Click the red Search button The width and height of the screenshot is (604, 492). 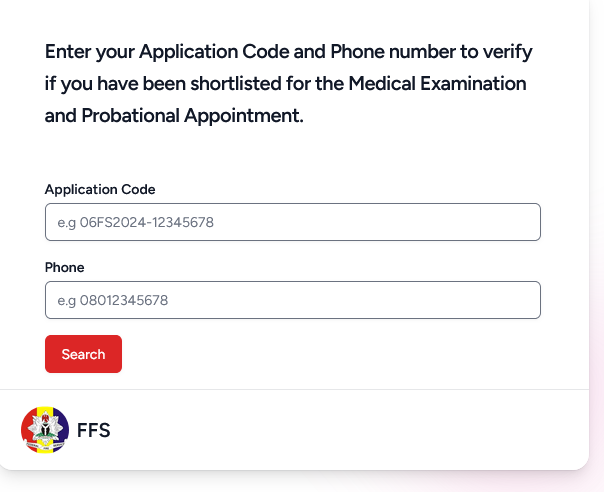(83, 354)
